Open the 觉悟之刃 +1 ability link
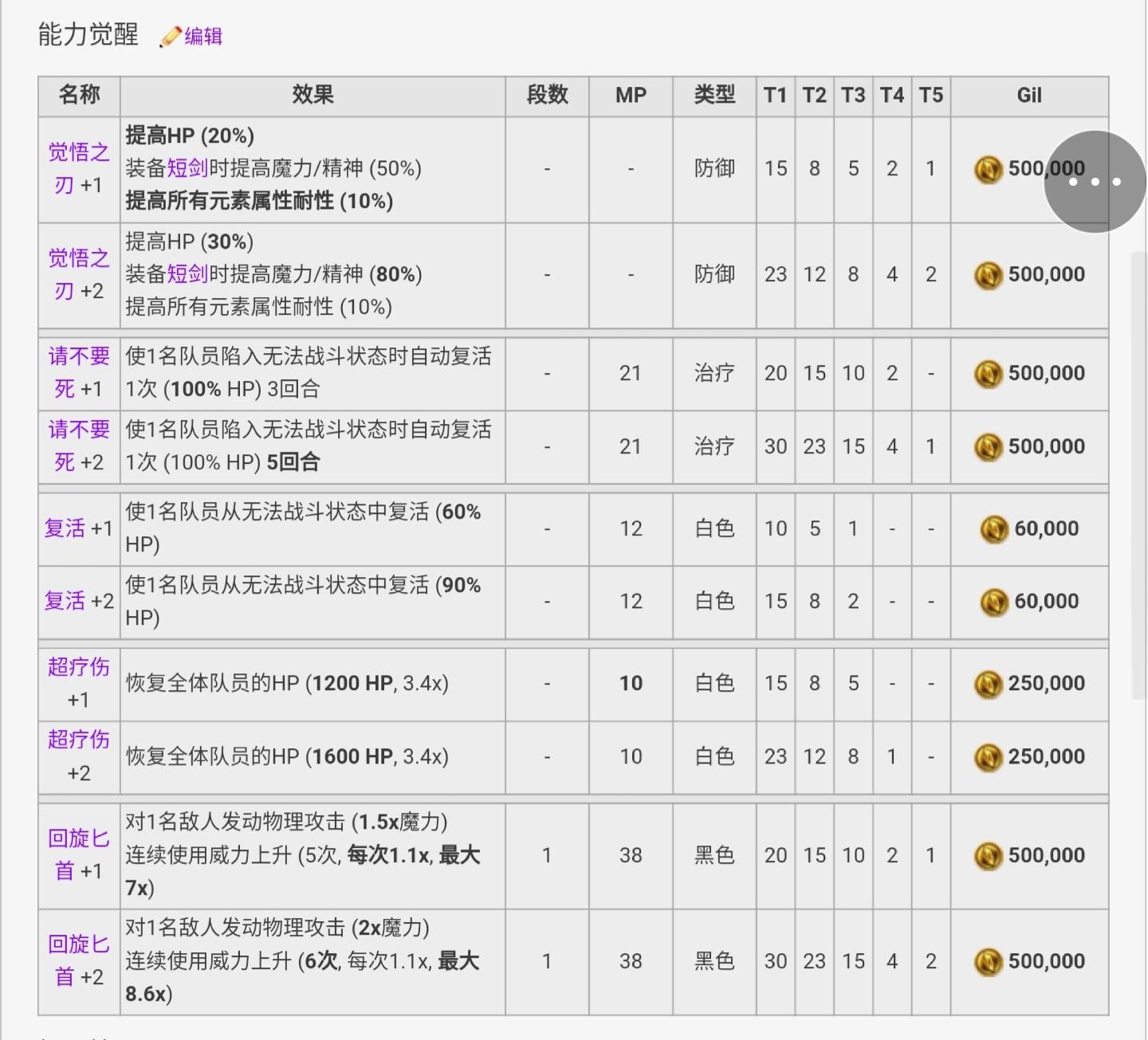The width and height of the screenshot is (1148, 1040). [x=79, y=168]
